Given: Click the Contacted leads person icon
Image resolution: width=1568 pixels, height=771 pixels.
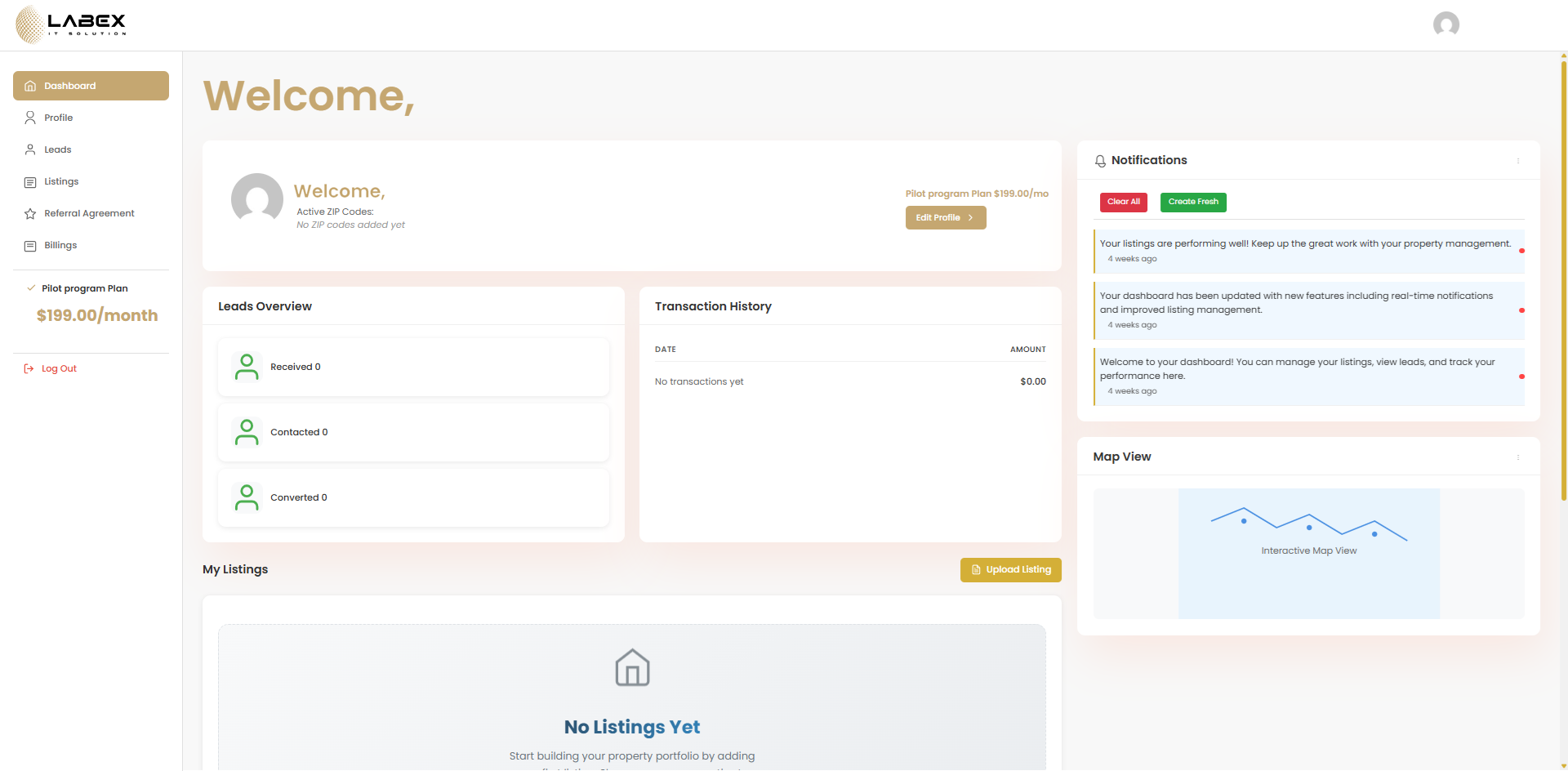Looking at the screenshot, I should pyautogui.click(x=247, y=432).
